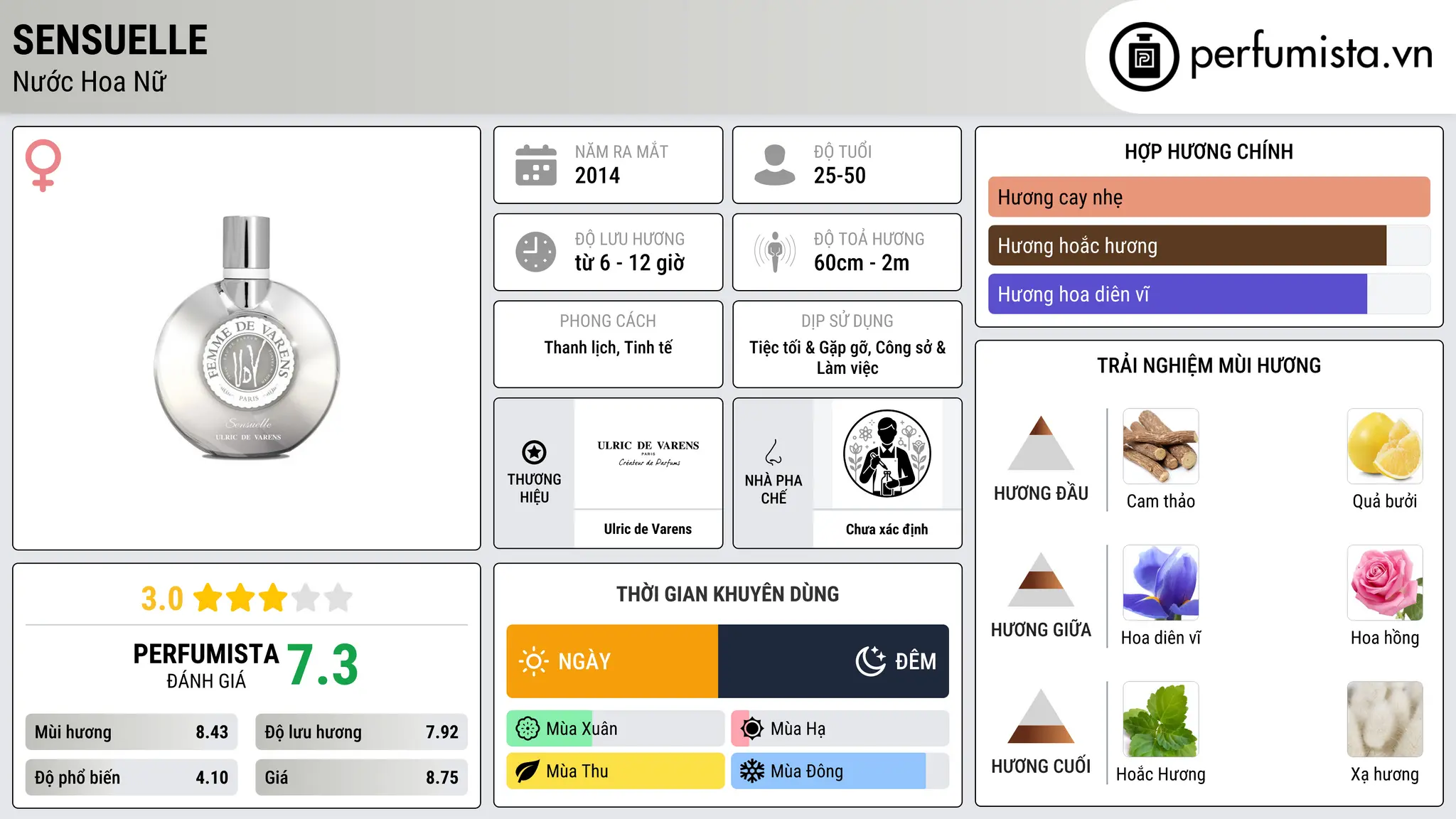Click the moon icon next to Đêm
The height and width of the screenshot is (819, 1456).
[870, 661]
